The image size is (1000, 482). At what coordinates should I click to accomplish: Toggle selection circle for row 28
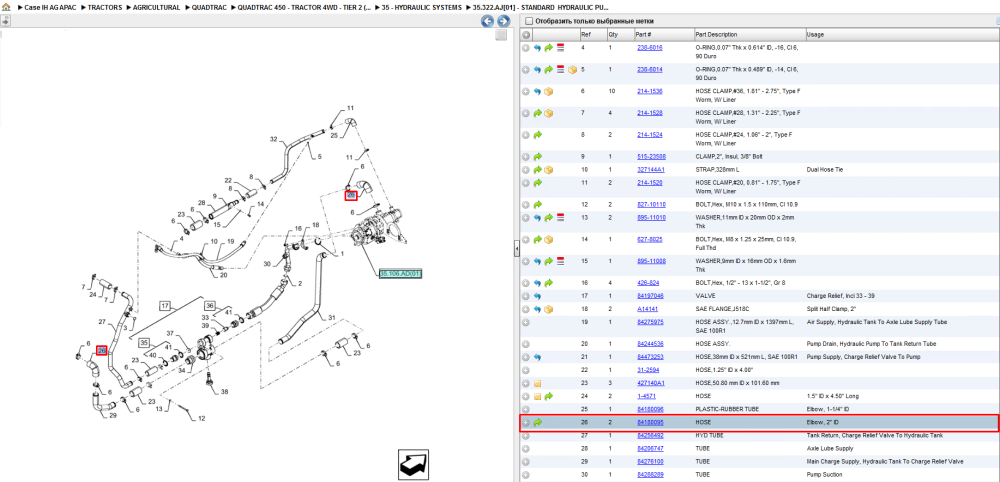[x=526, y=449]
